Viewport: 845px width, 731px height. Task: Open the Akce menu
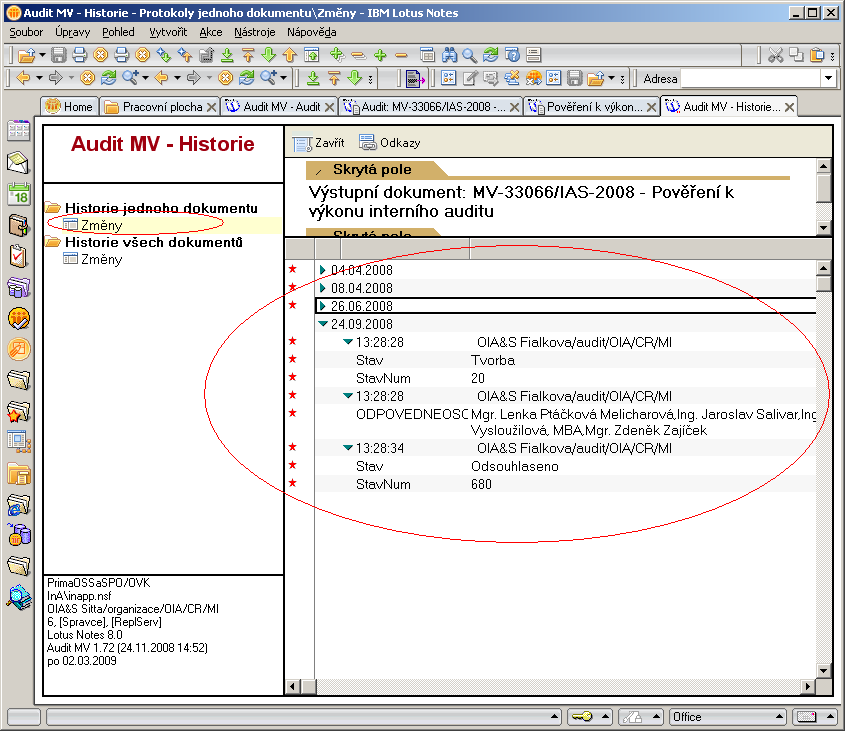(x=211, y=32)
